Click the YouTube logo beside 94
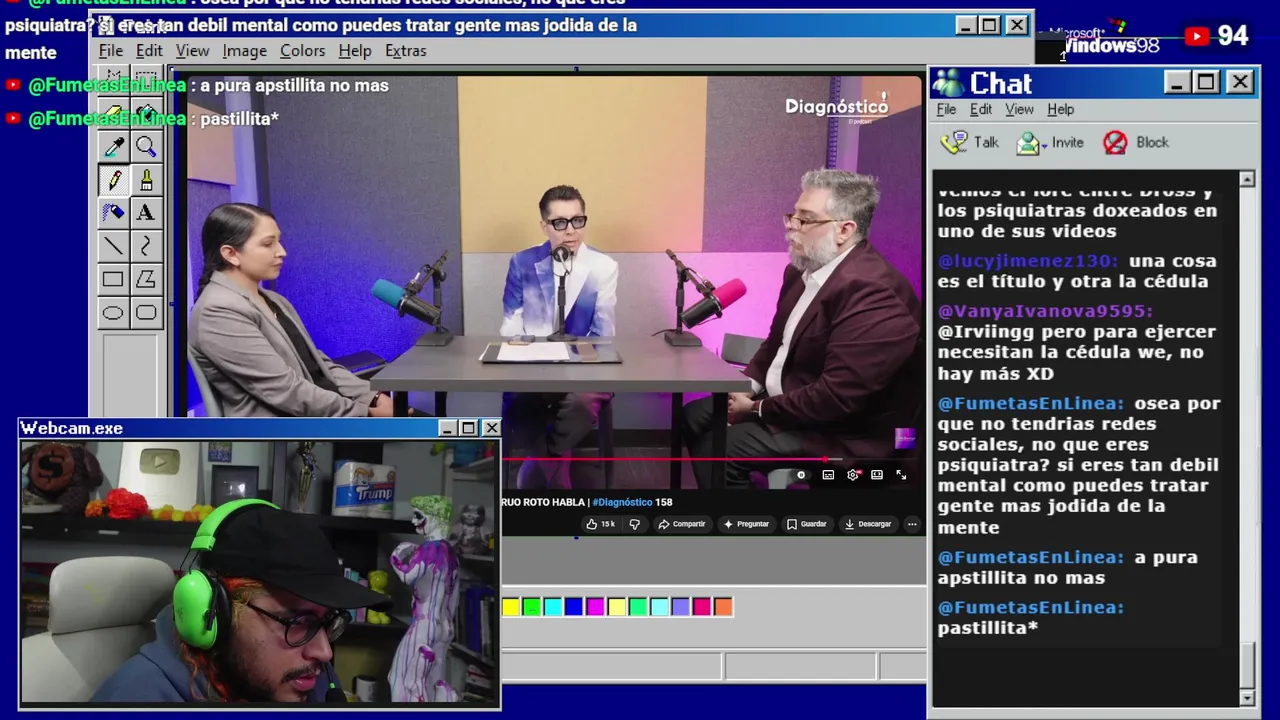Viewport: 1280px width, 720px height. 1197,37
